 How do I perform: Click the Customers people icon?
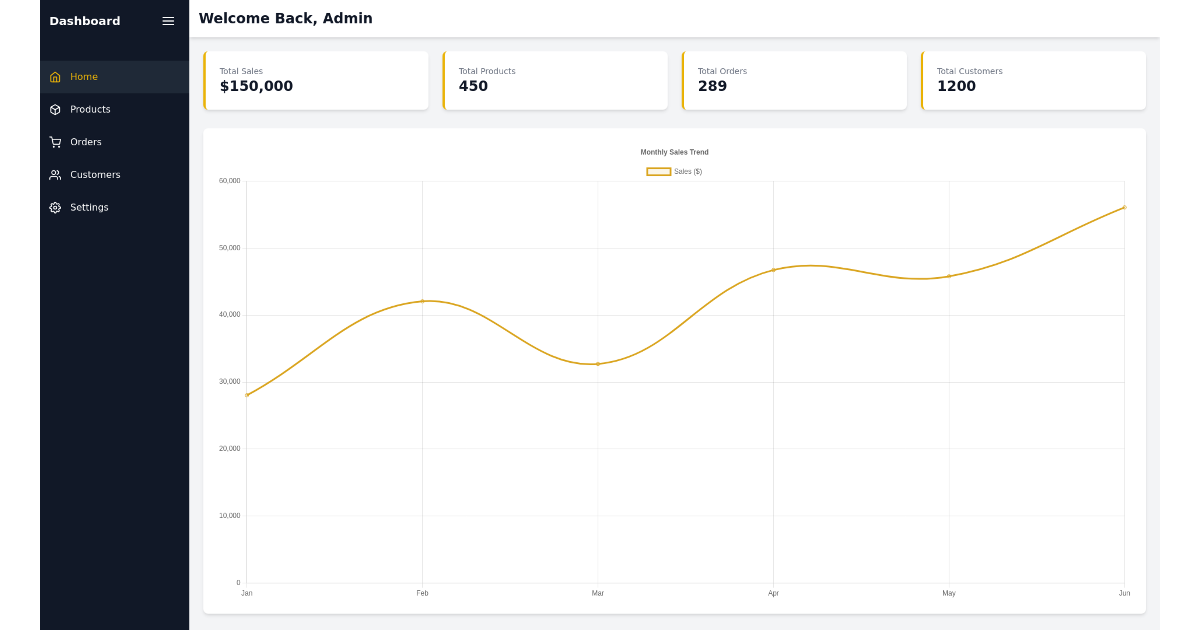[x=55, y=174]
